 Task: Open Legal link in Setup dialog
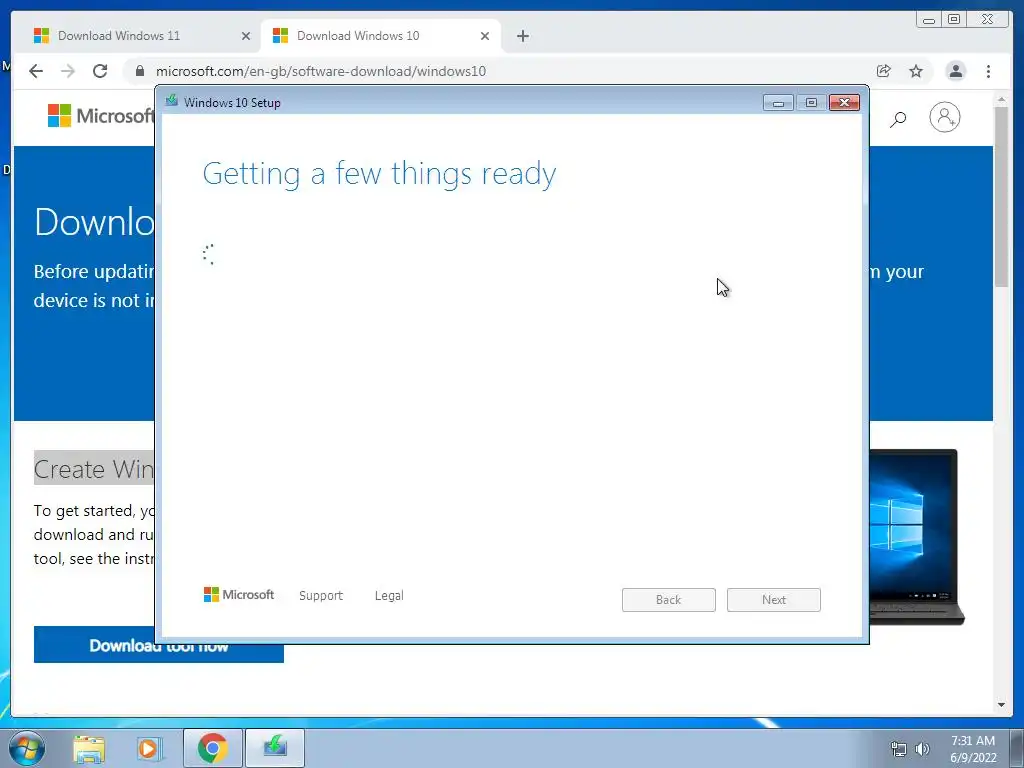point(389,596)
